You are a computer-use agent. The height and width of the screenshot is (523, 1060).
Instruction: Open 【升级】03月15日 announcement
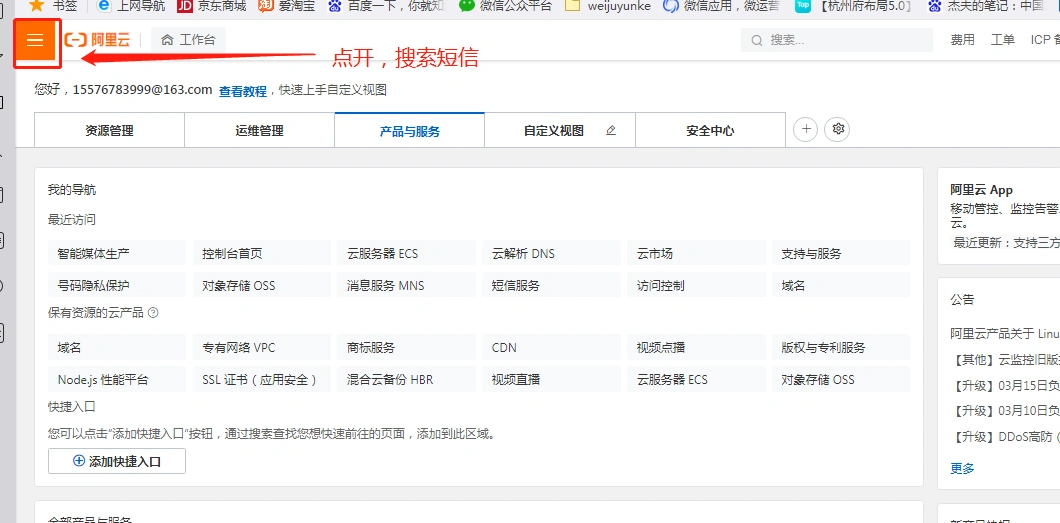tap(1005, 386)
